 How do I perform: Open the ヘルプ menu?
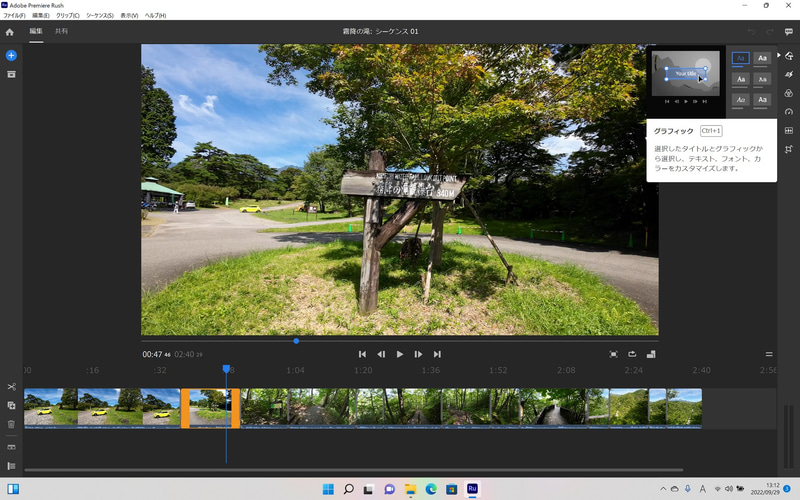click(x=155, y=15)
